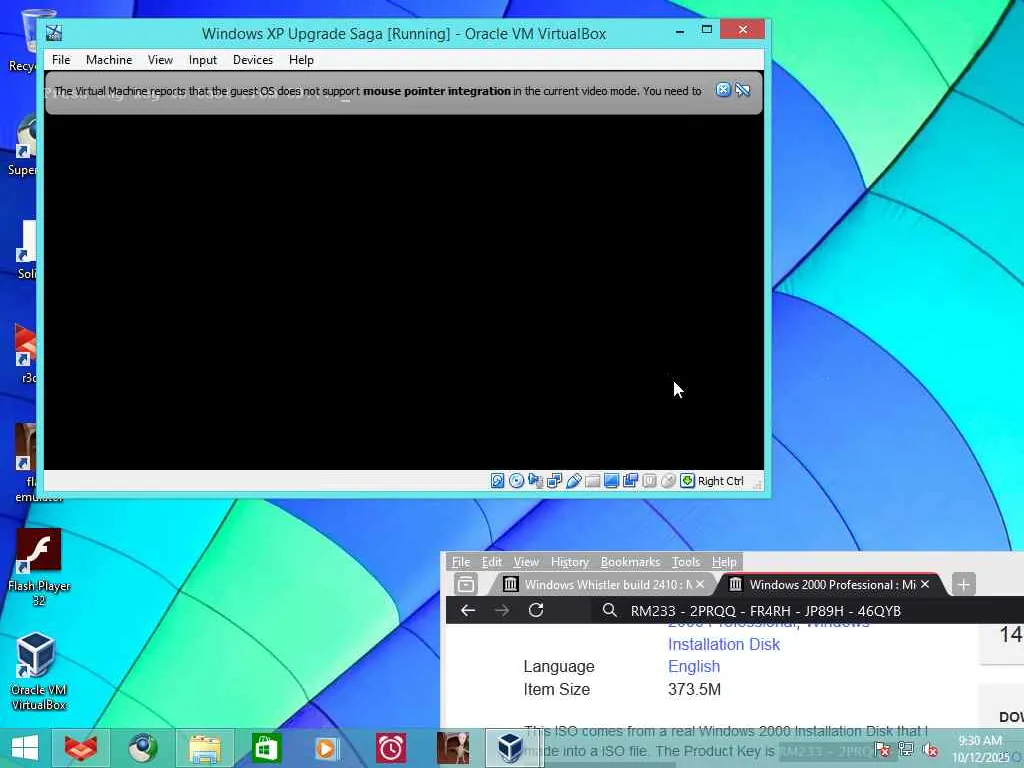This screenshot has height=768, width=1024.
Task: Click the hard disk activity indicator in VirtualBox
Action: coord(497,481)
